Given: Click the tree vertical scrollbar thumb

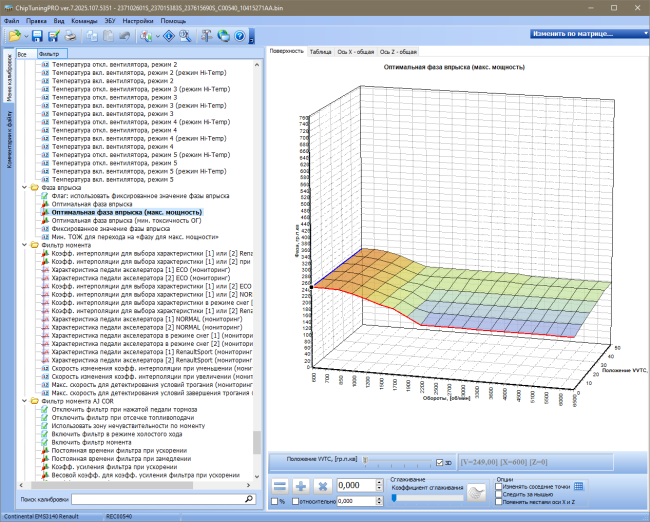Looking at the screenshot, I should [x=257, y=442].
